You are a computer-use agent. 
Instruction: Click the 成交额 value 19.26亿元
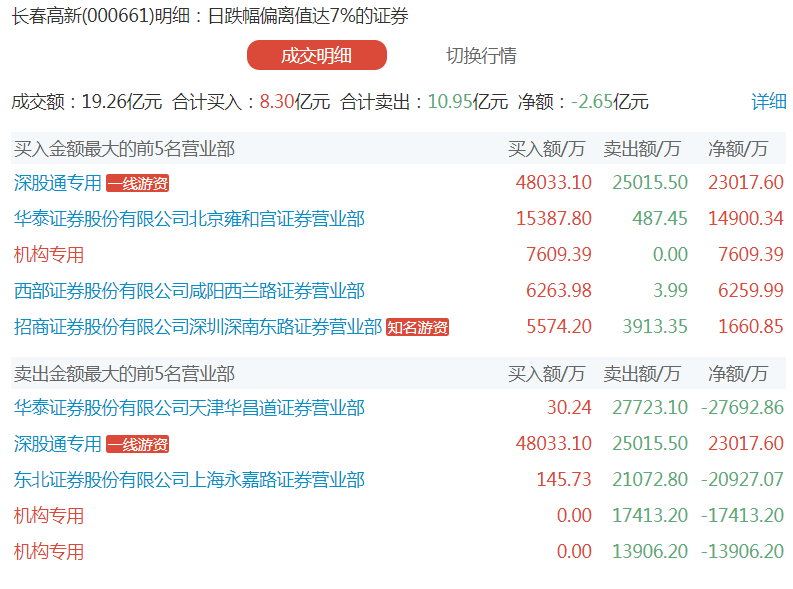pos(121,102)
